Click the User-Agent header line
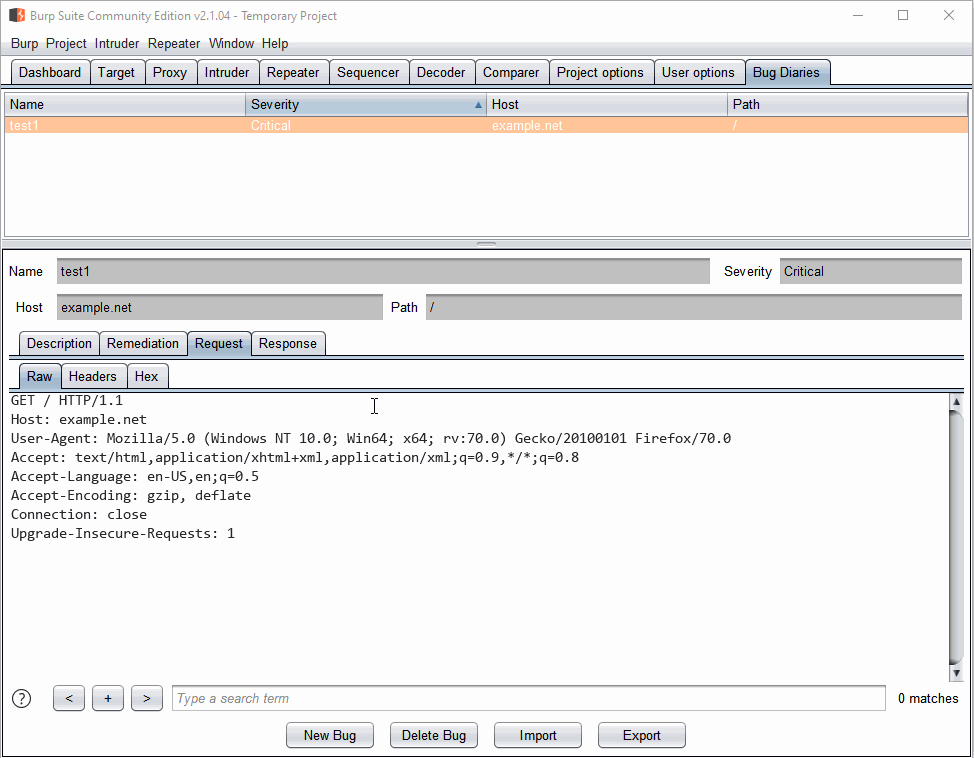The image size is (974, 758). point(371,439)
